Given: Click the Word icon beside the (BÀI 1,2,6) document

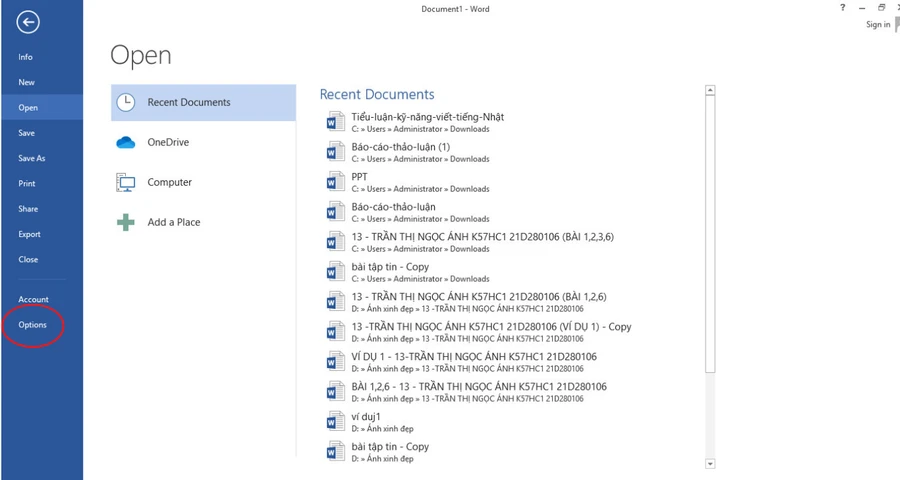Looking at the screenshot, I should (335, 301).
